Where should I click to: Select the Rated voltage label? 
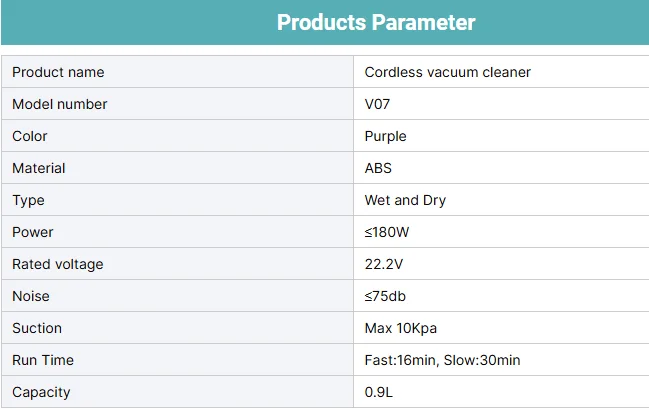tap(57, 264)
